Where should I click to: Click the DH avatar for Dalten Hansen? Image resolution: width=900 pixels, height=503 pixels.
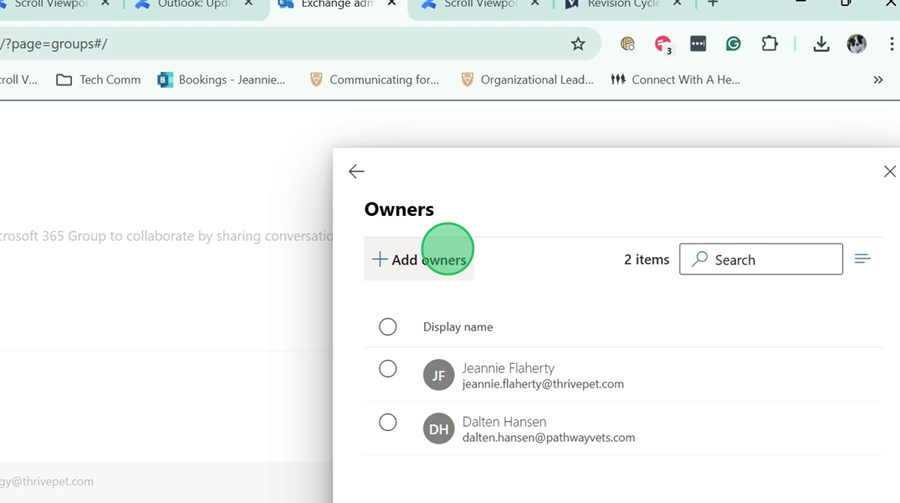[x=438, y=430]
